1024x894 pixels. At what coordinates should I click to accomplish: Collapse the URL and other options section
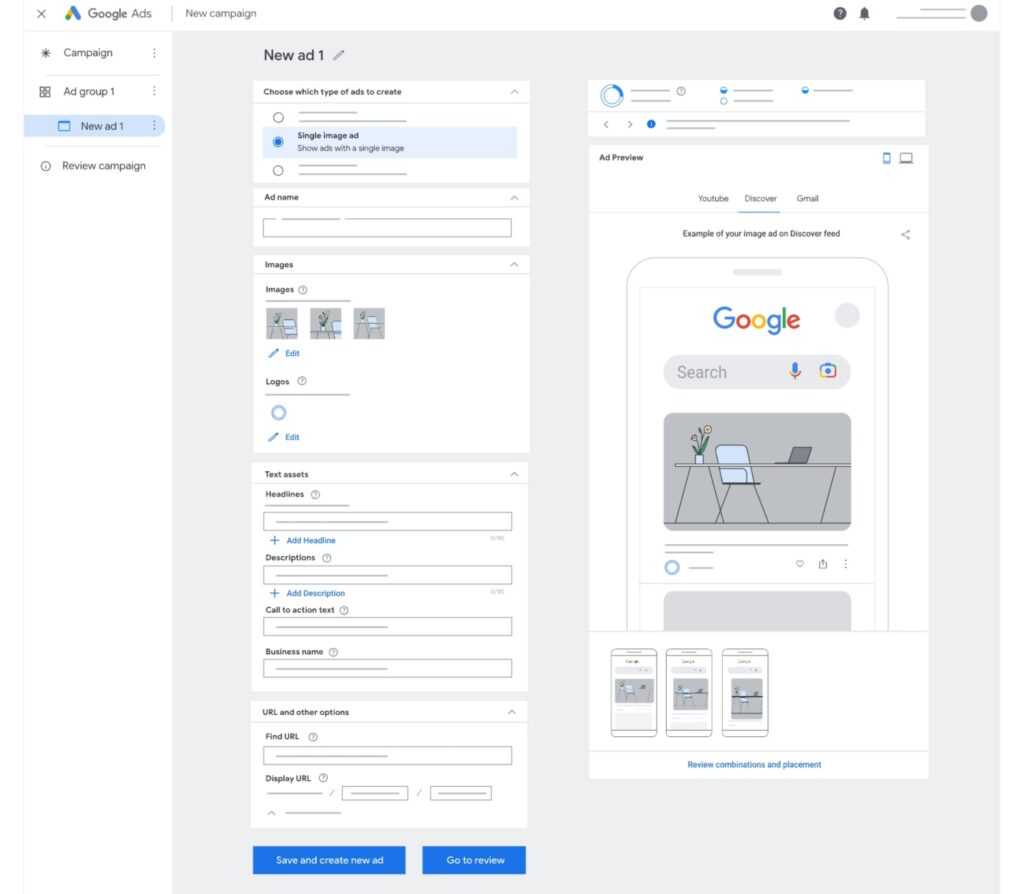coord(512,712)
